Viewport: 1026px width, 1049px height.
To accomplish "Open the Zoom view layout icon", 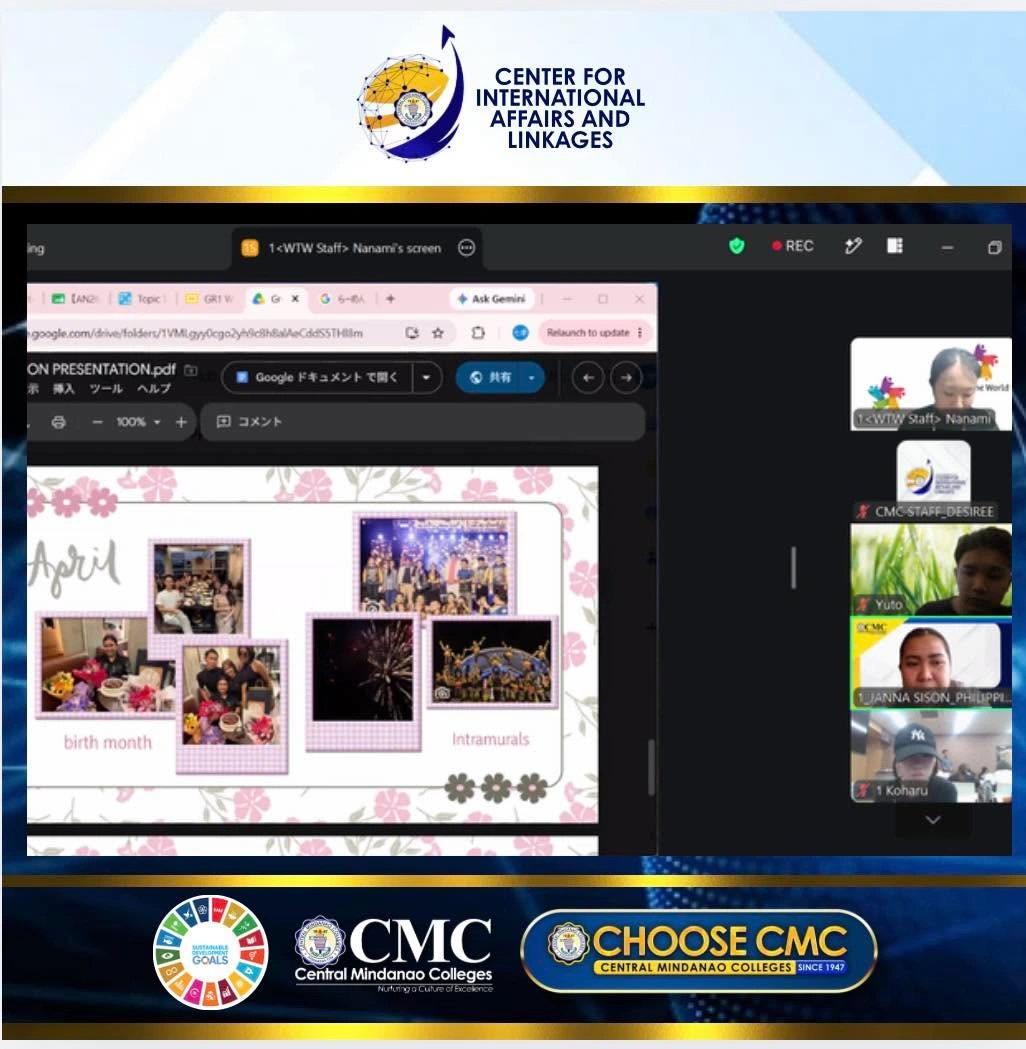I will pyautogui.click(x=894, y=246).
